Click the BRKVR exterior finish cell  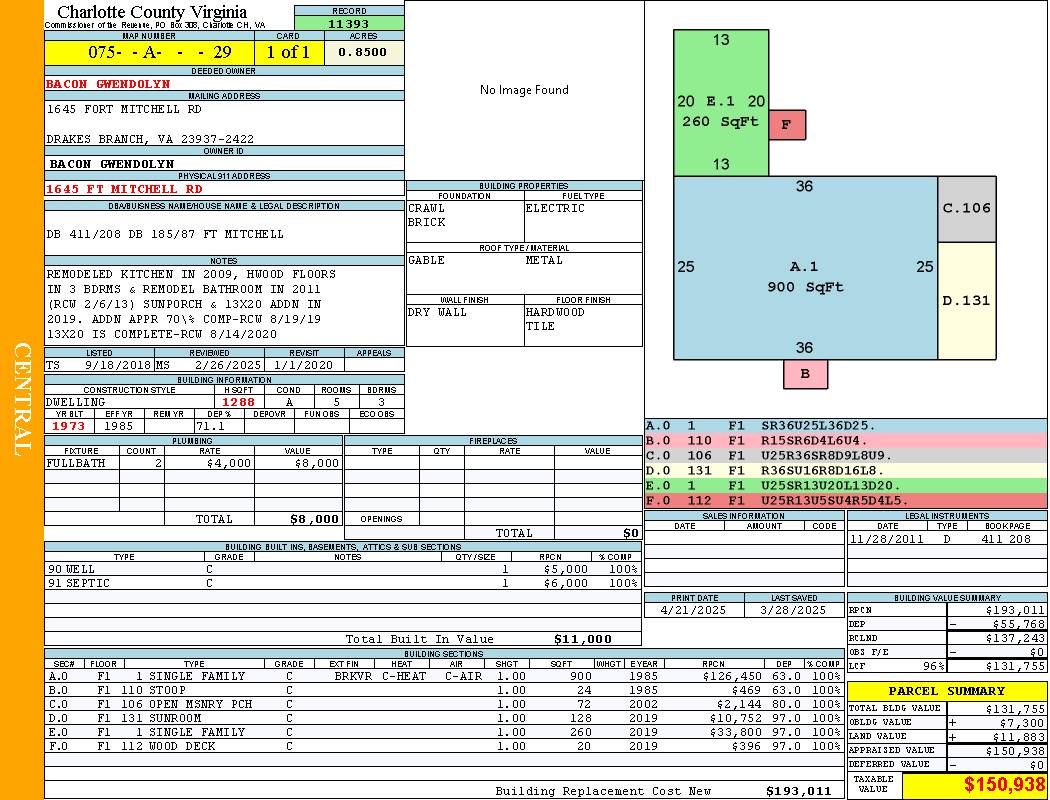point(353,676)
